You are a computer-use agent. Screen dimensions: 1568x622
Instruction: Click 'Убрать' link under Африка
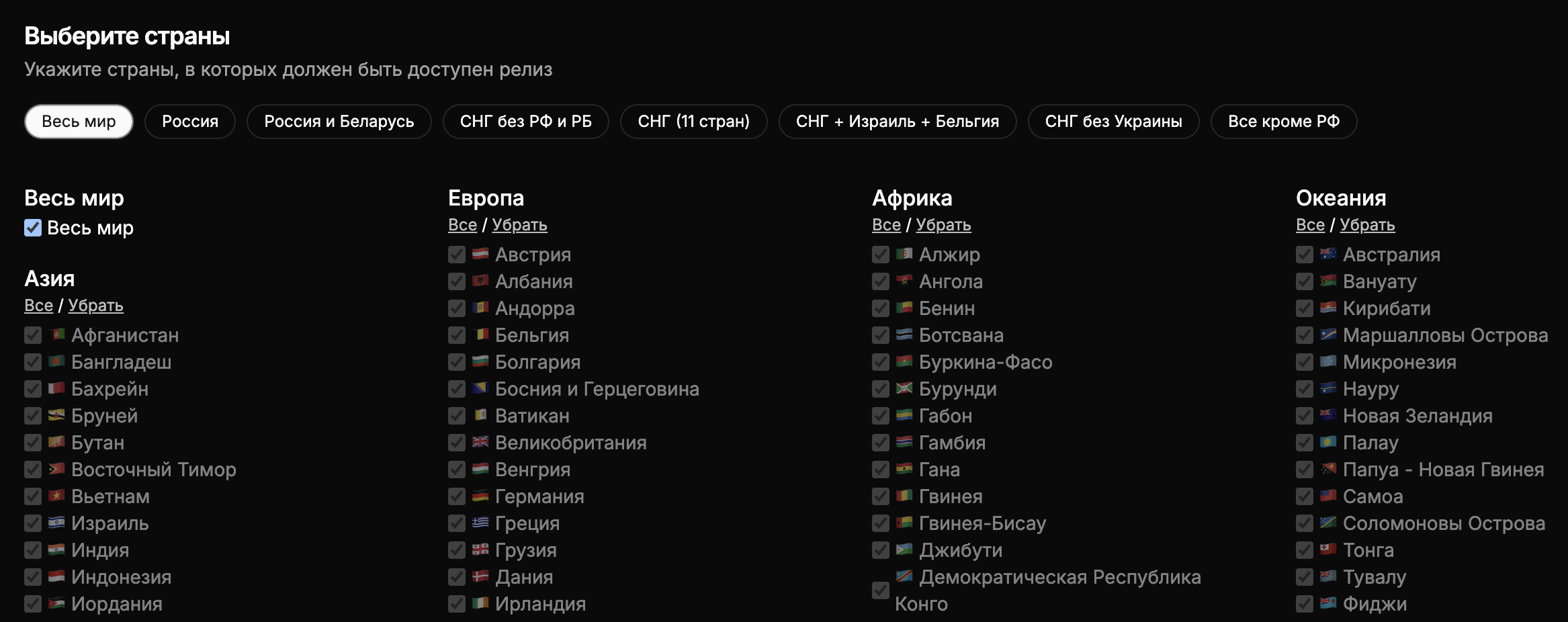(943, 225)
